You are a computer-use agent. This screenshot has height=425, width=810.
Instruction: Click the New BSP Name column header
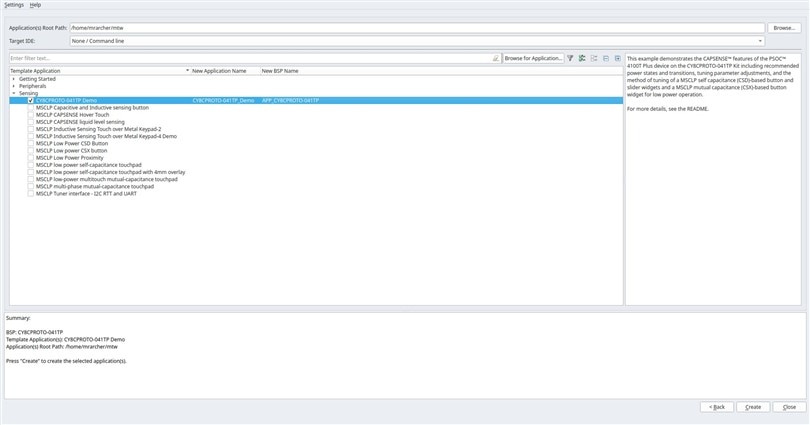point(442,71)
